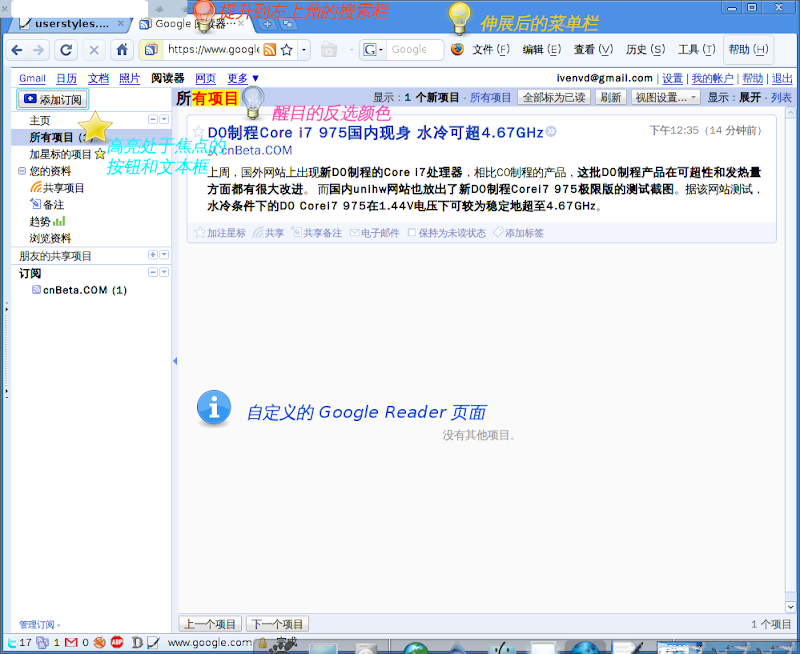Open 朋友的共享项目 options dropdown arrow
Image resolution: width=800 pixels, height=654 pixels.
point(164,255)
